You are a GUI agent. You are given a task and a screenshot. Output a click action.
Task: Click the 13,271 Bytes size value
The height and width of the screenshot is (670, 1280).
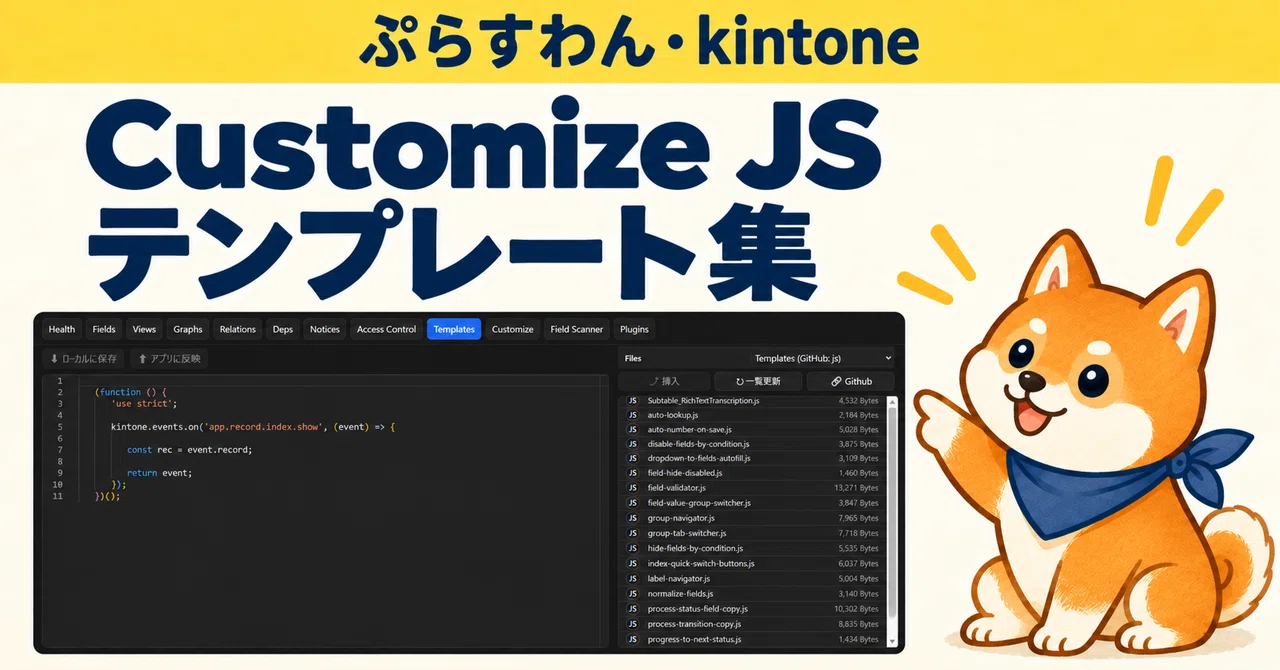tap(857, 488)
